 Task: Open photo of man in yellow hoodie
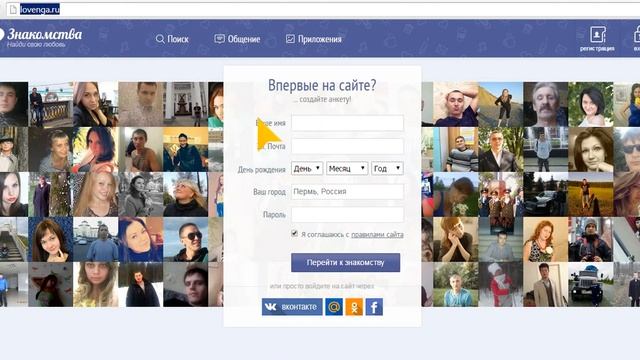point(185,149)
